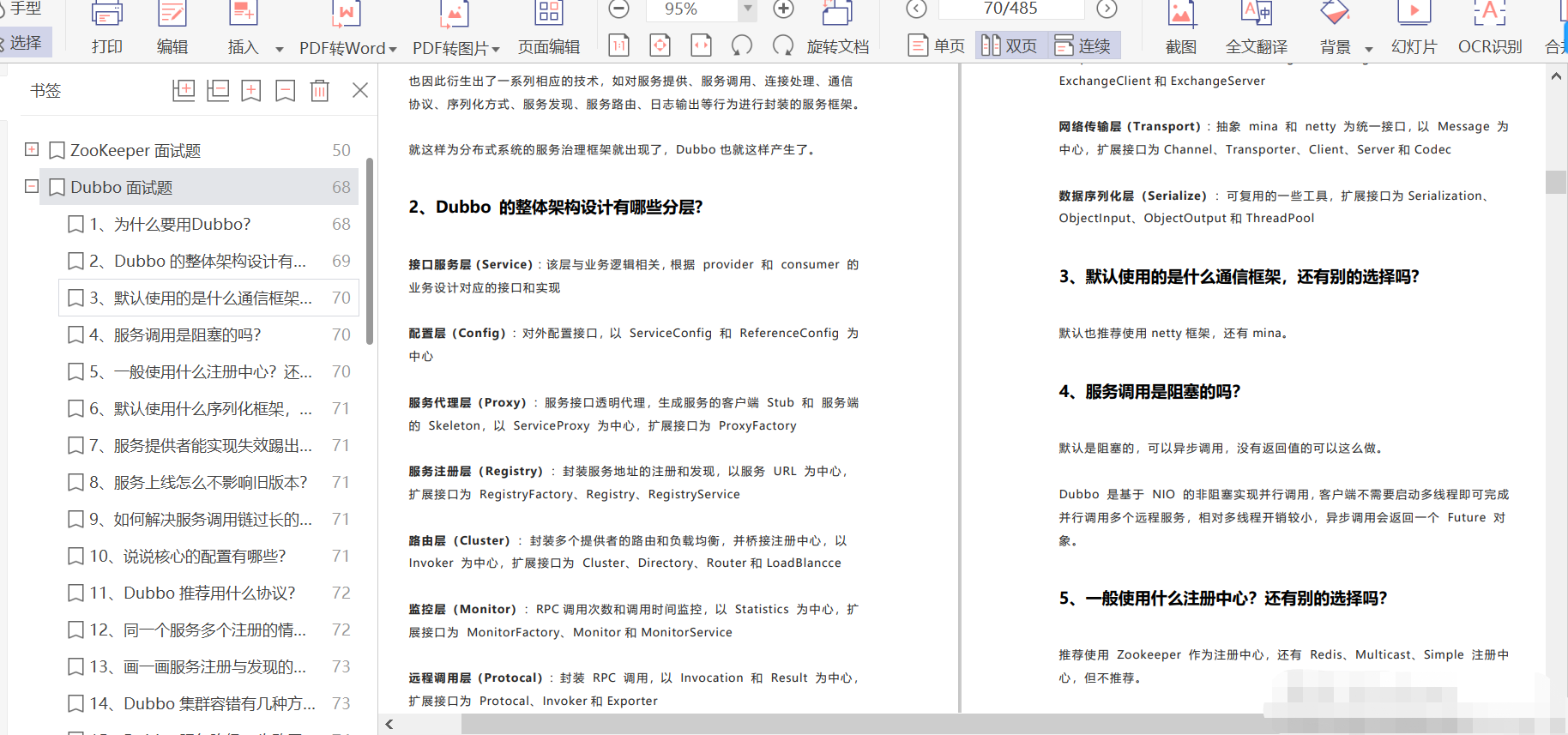Switch to 单页 single page view
Screen dimensions: 1568x735
(936, 45)
